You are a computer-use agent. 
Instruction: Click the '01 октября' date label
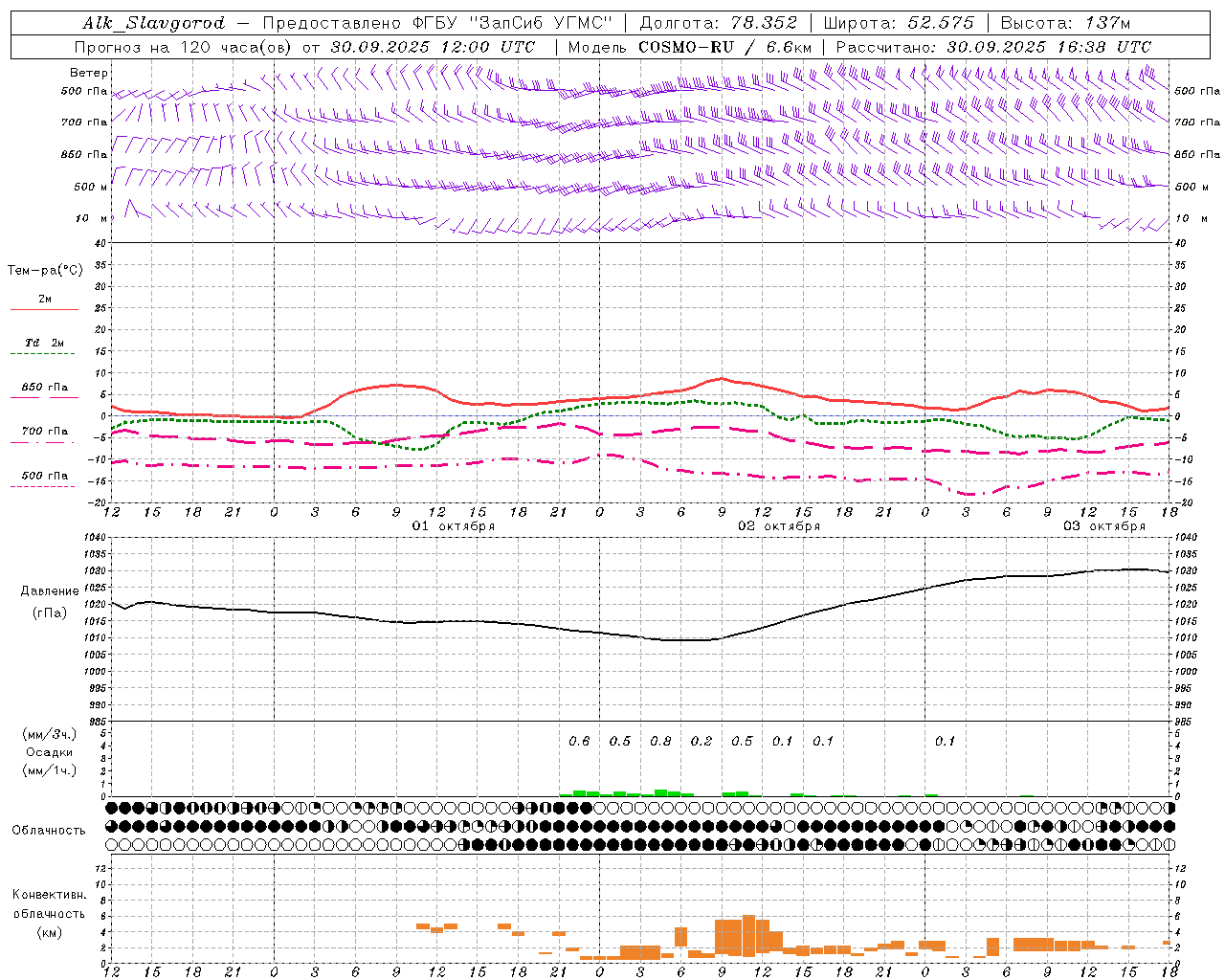pos(454,526)
